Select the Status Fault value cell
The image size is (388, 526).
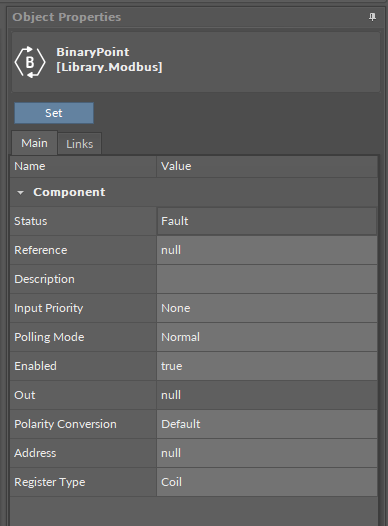pyautogui.click(x=267, y=221)
